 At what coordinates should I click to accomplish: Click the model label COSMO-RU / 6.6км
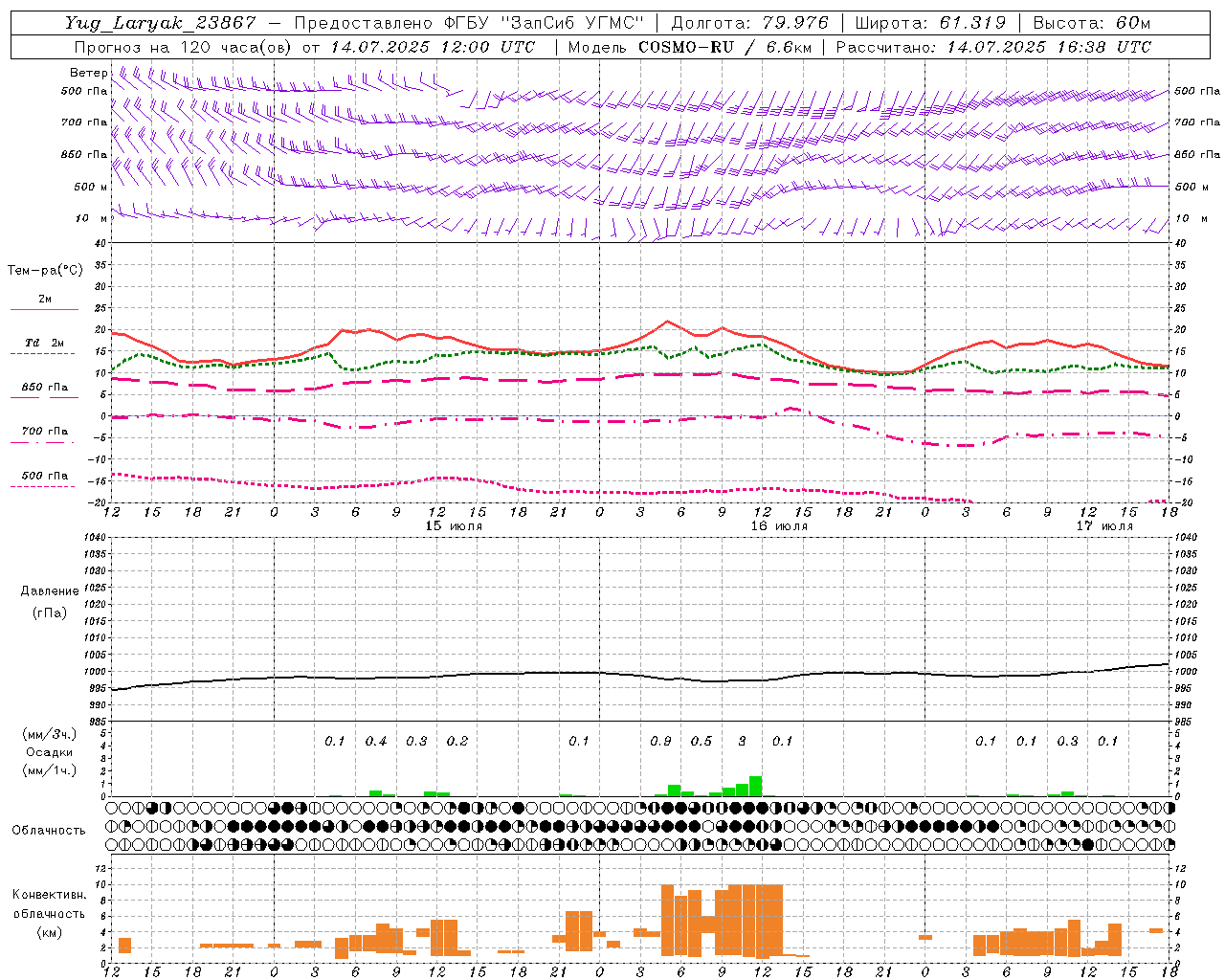pyautogui.click(x=724, y=47)
